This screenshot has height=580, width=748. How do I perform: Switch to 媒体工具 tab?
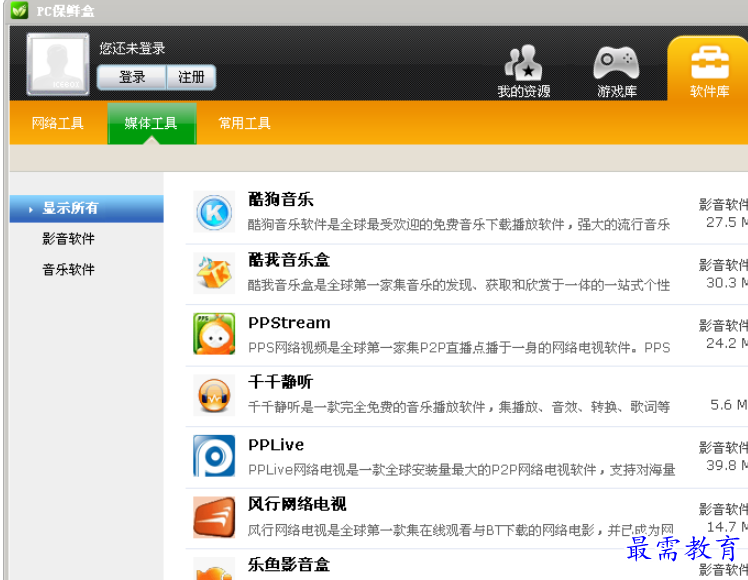pos(151,123)
